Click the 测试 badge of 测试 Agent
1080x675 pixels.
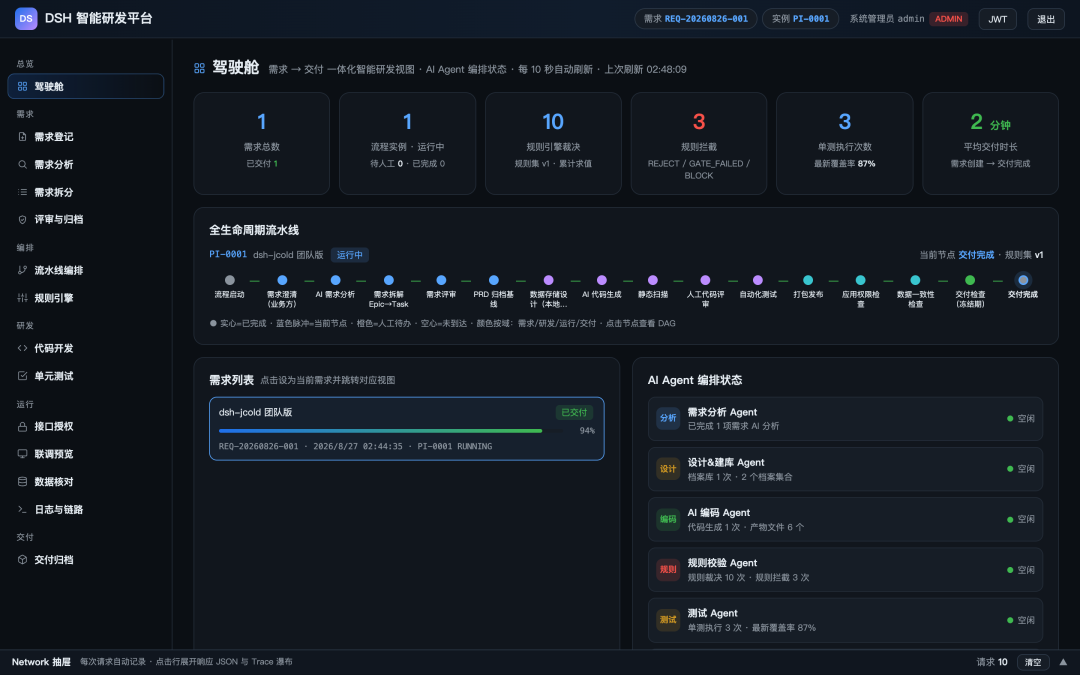pos(668,620)
